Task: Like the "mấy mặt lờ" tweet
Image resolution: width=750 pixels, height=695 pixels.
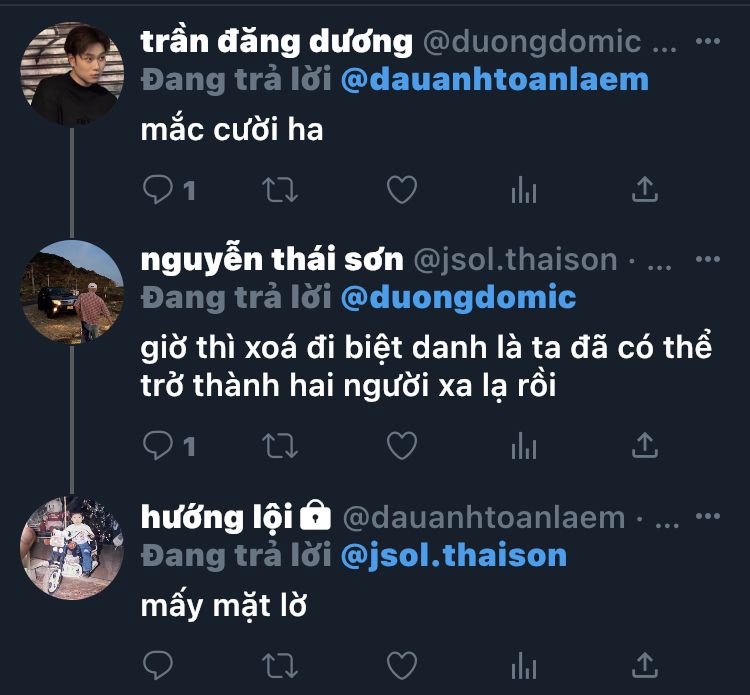Action: (x=402, y=665)
